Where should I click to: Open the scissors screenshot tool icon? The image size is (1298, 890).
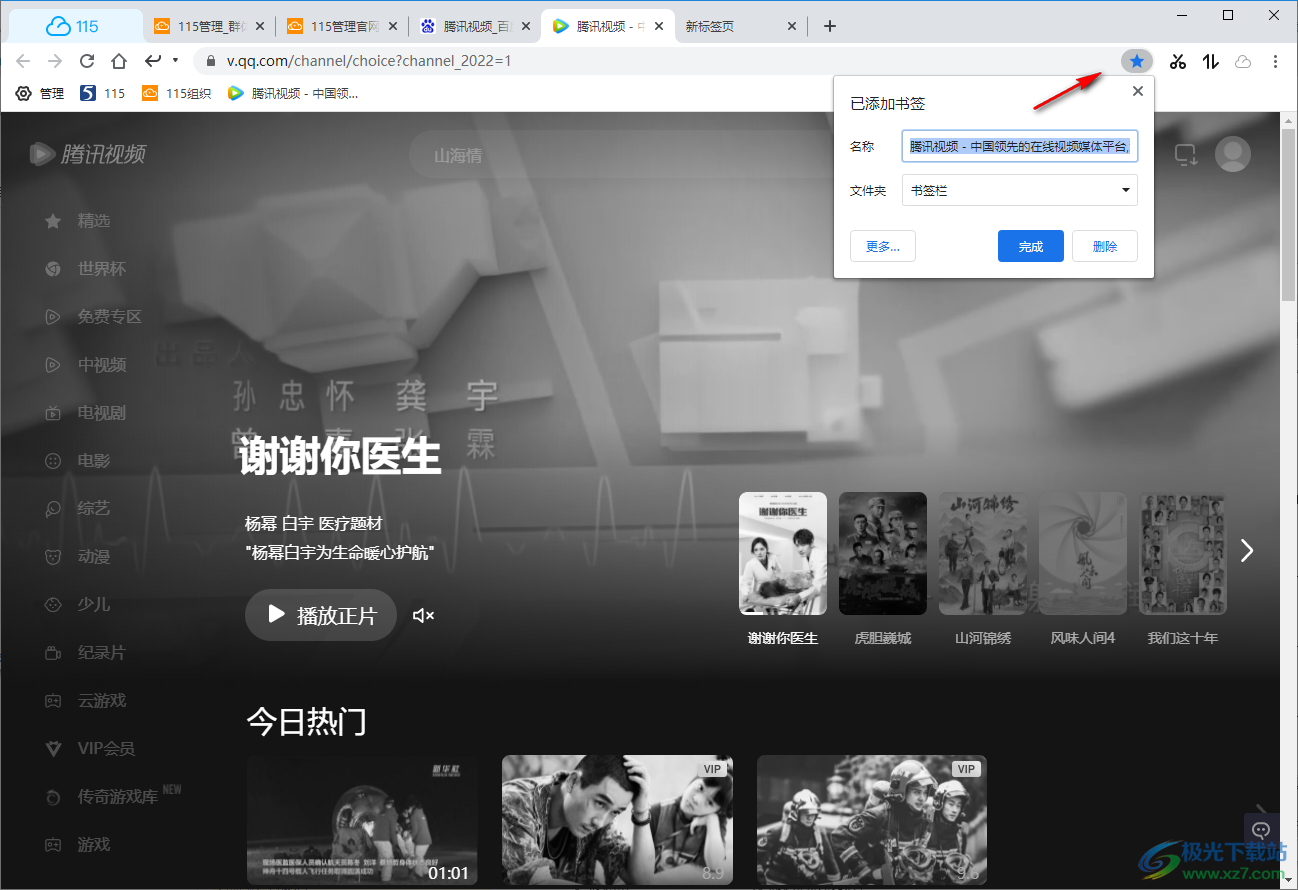pyautogui.click(x=1177, y=61)
